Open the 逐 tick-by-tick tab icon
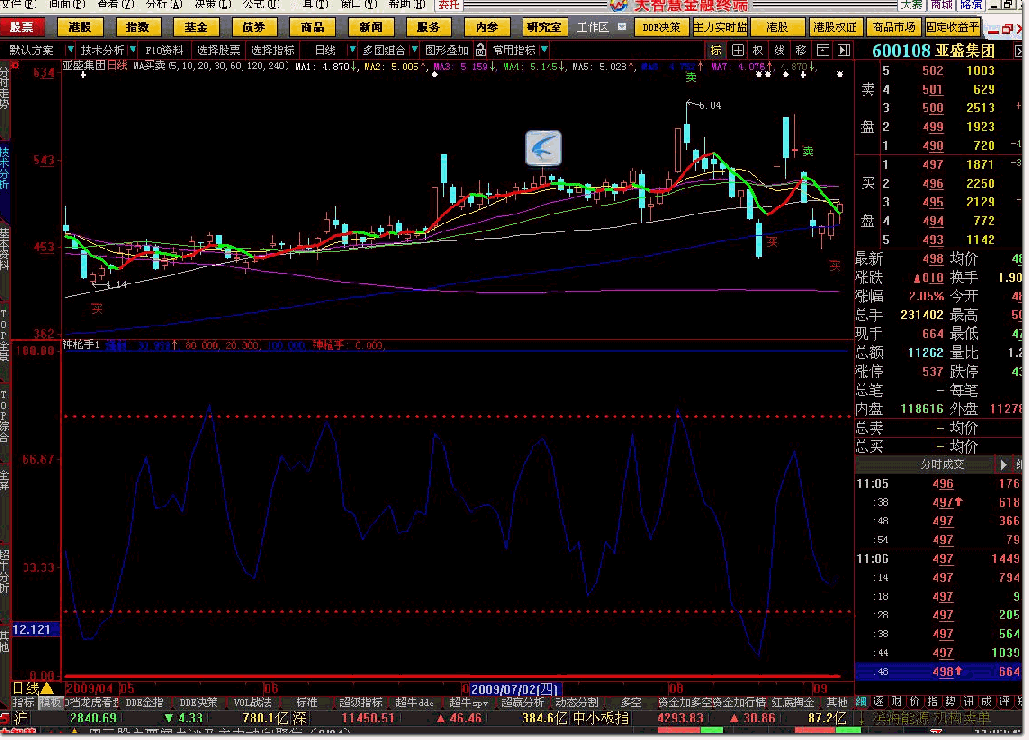1029x740 pixels. pyautogui.click(x=879, y=702)
